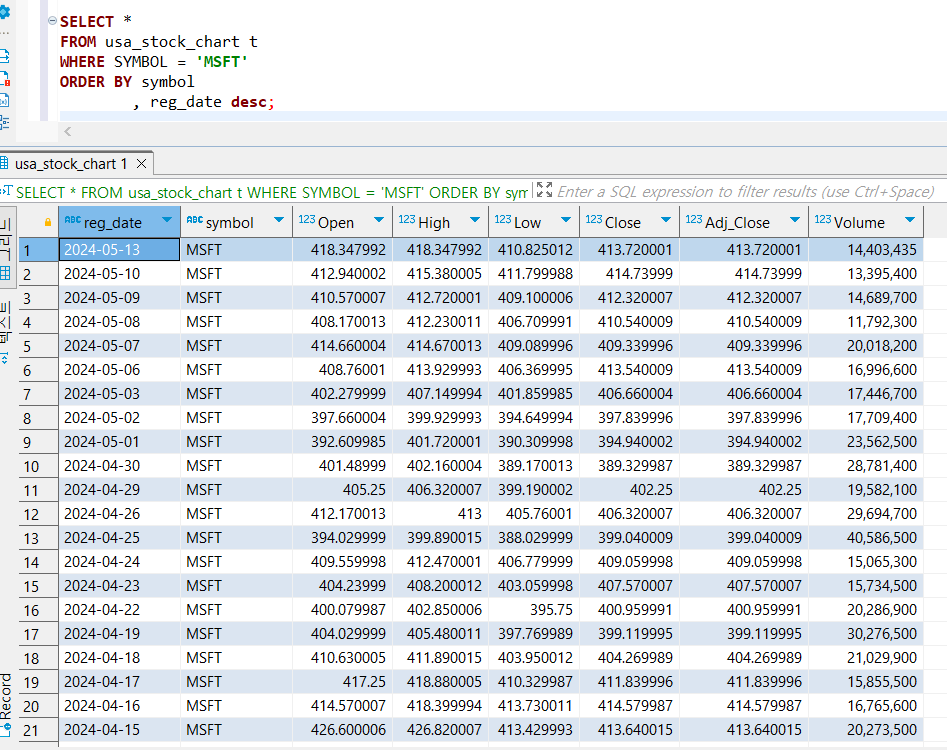947x750 pixels.
Task: Select Close value 406.660004
Action: coord(629,394)
